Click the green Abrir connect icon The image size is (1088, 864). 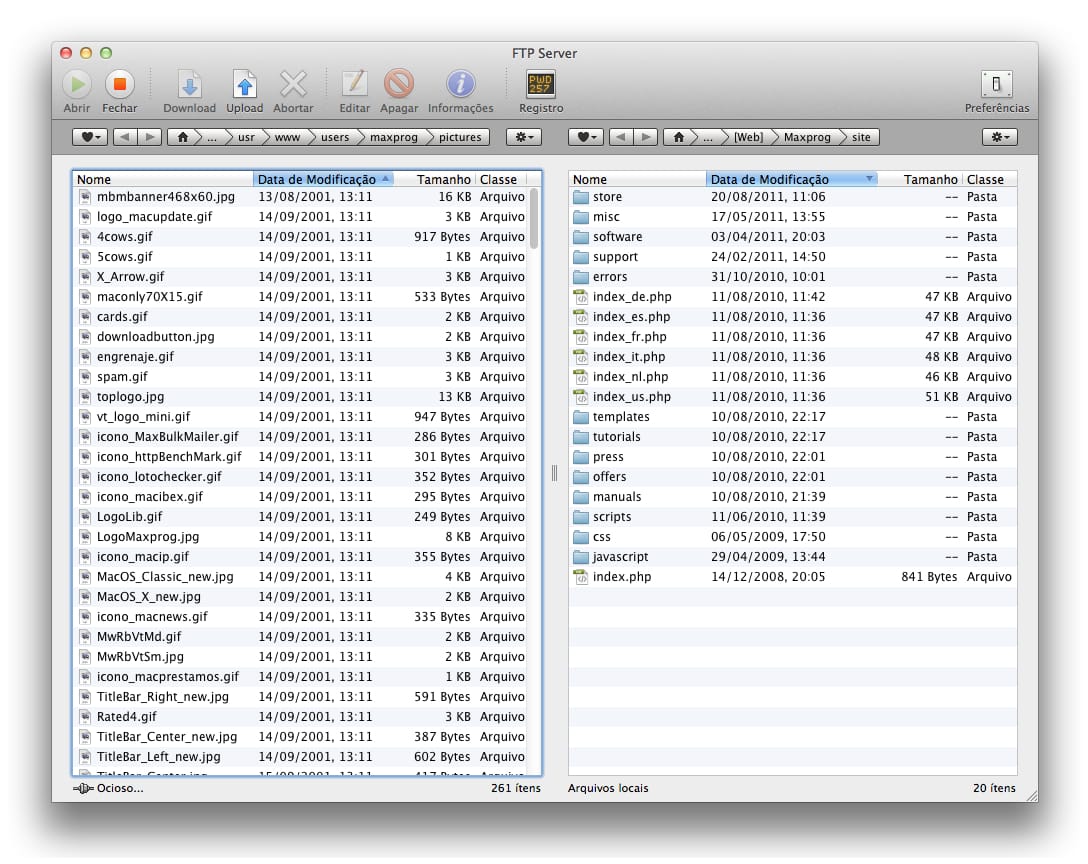(x=77, y=84)
